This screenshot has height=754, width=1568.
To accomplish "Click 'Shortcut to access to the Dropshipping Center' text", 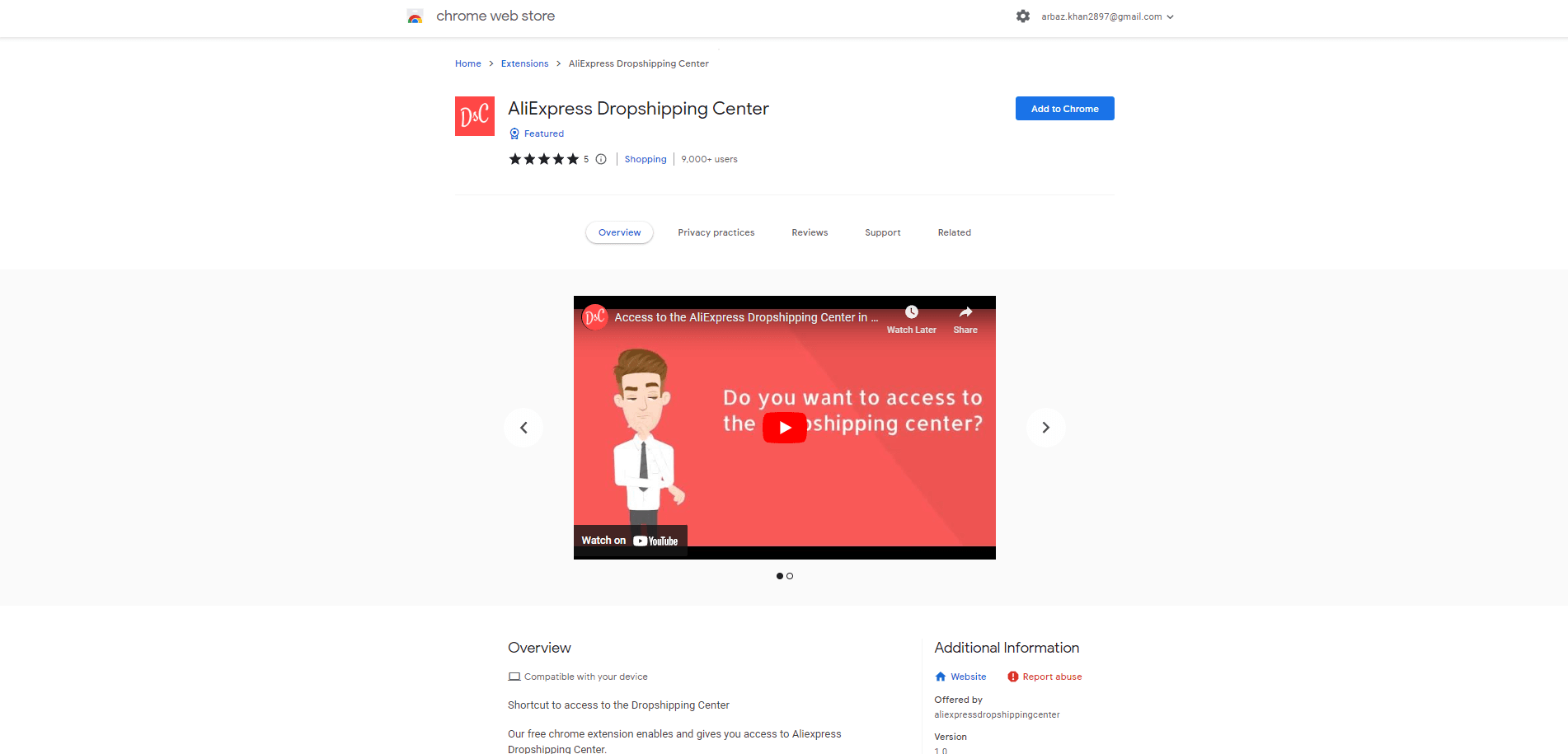I will (618, 705).
